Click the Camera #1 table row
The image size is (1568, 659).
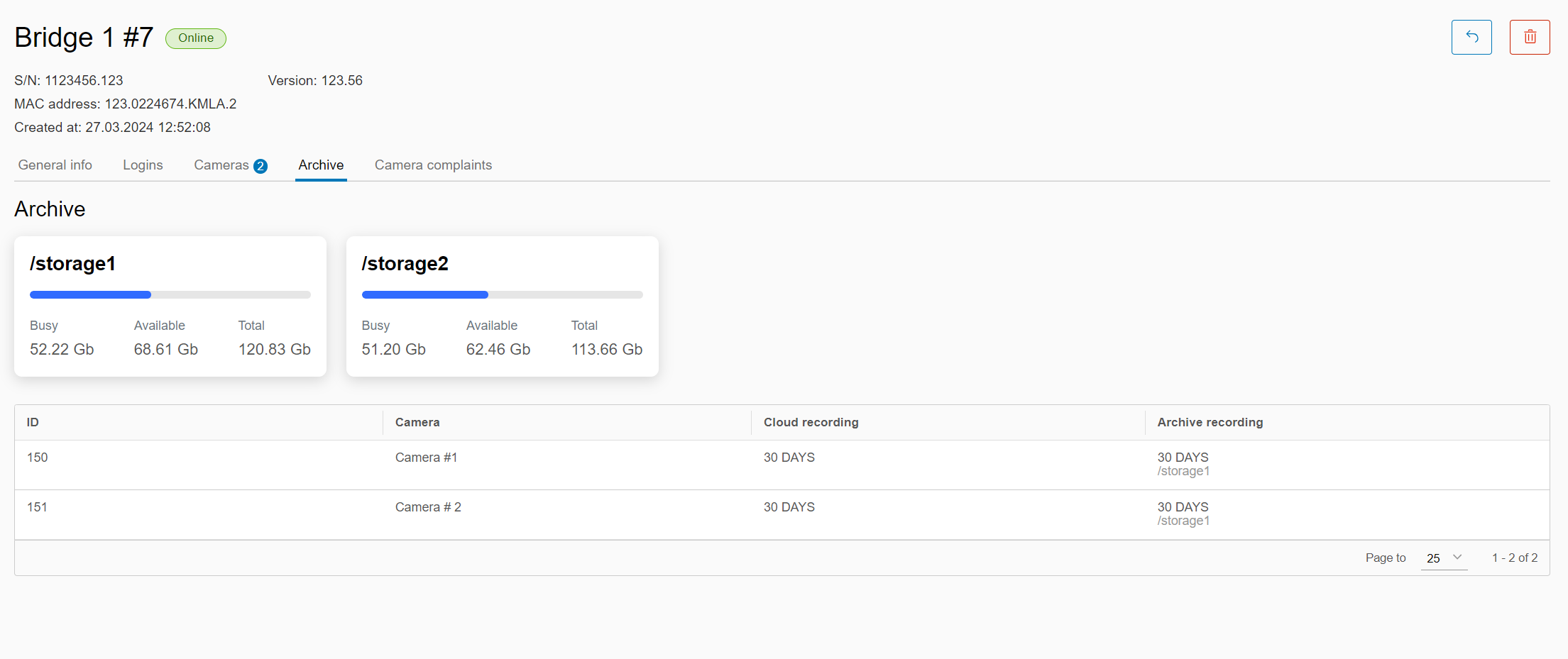426,458
